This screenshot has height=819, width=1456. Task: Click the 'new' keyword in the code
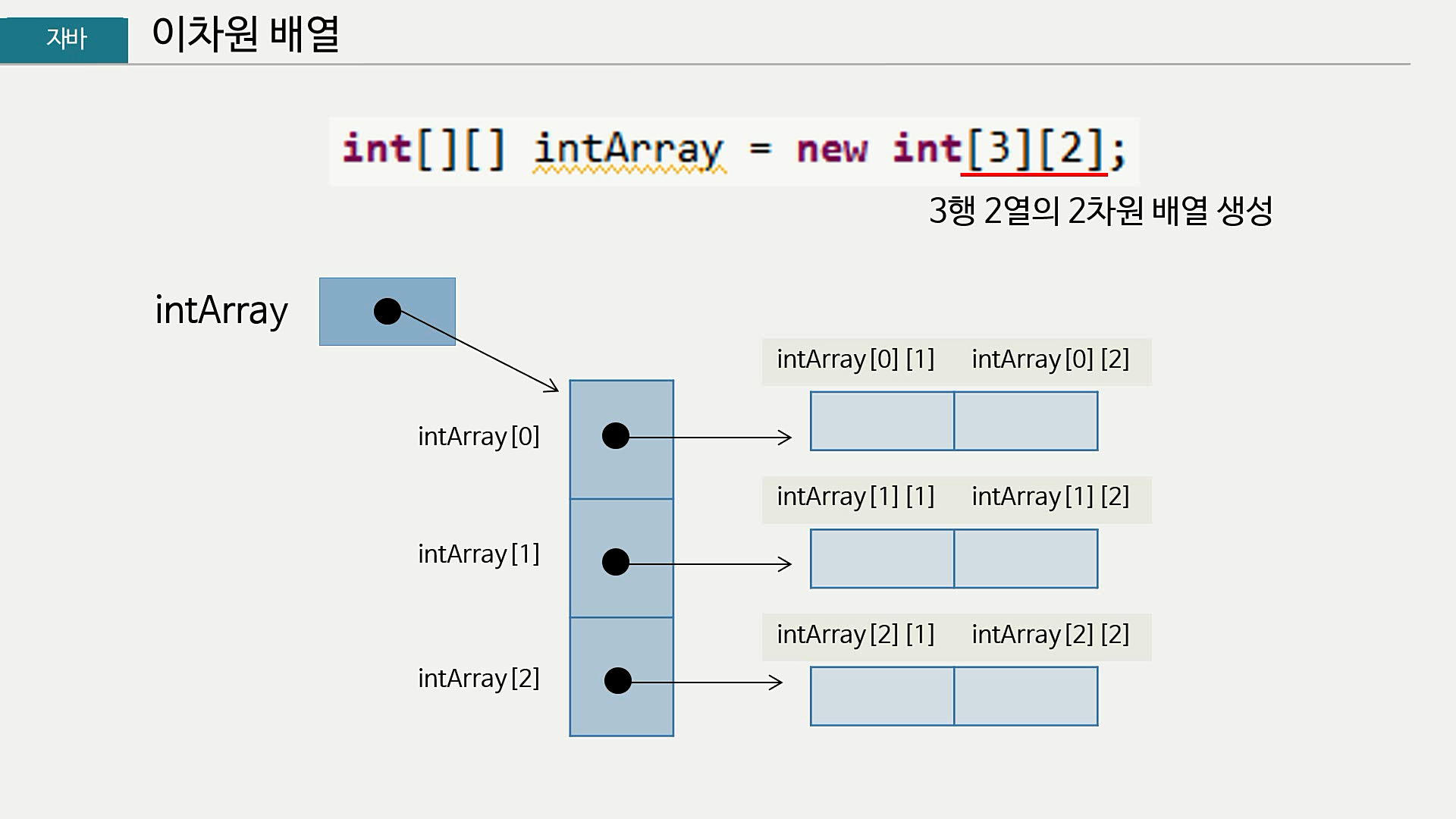tap(832, 149)
